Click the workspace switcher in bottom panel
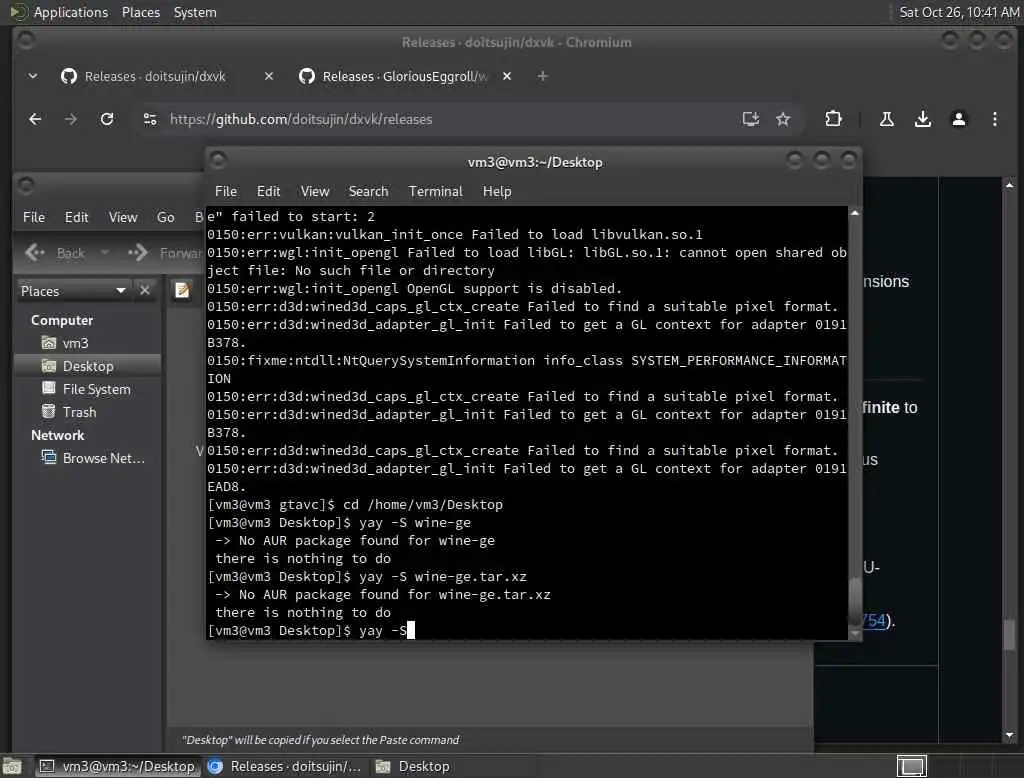The width and height of the screenshot is (1024, 778). 912,766
